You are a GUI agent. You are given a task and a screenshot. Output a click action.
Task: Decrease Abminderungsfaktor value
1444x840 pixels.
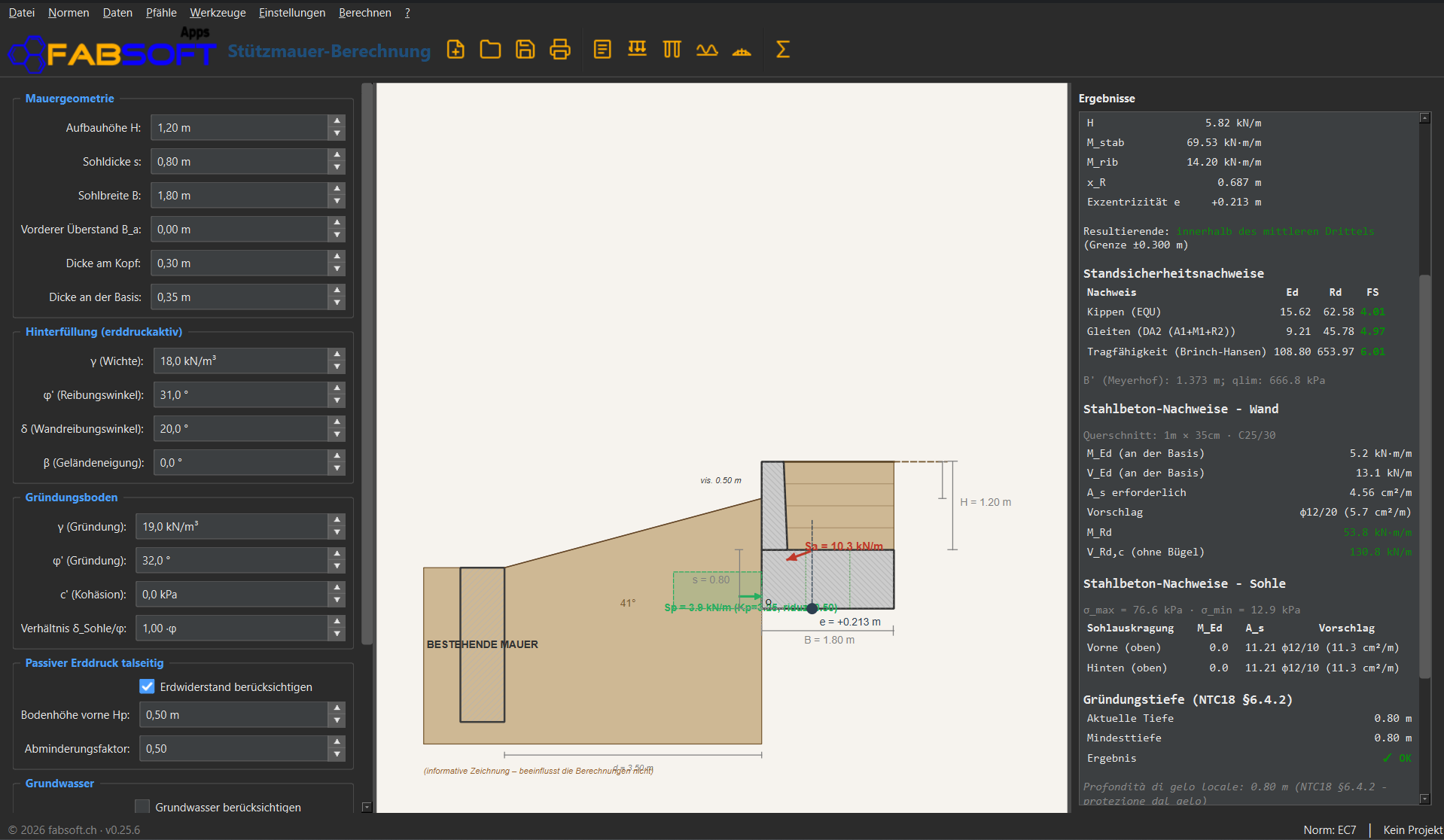click(337, 755)
